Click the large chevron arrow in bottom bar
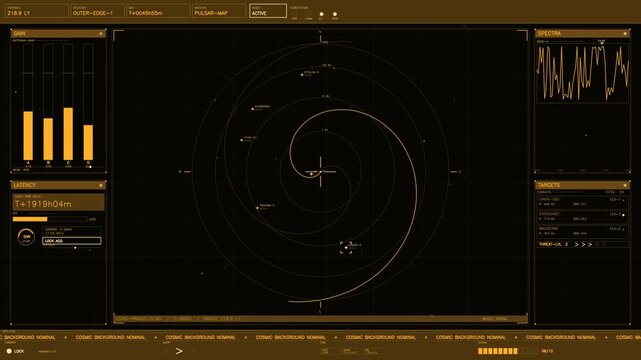Screen dimensions: 641x360 click(179, 351)
